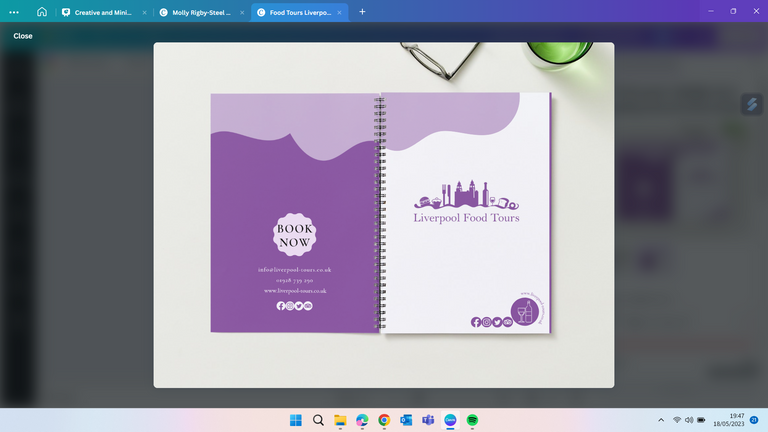Open a new tab with plus button
Screen dimensions: 768x432
[x=362, y=12]
